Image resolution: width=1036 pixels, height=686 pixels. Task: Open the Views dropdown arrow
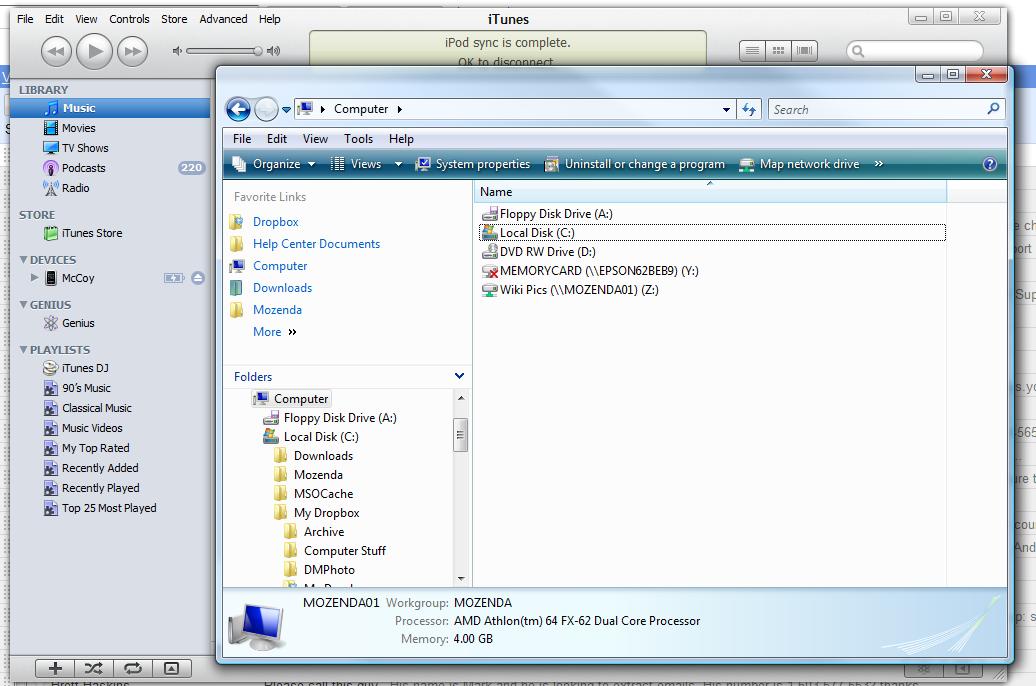click(x=398, y=164)
